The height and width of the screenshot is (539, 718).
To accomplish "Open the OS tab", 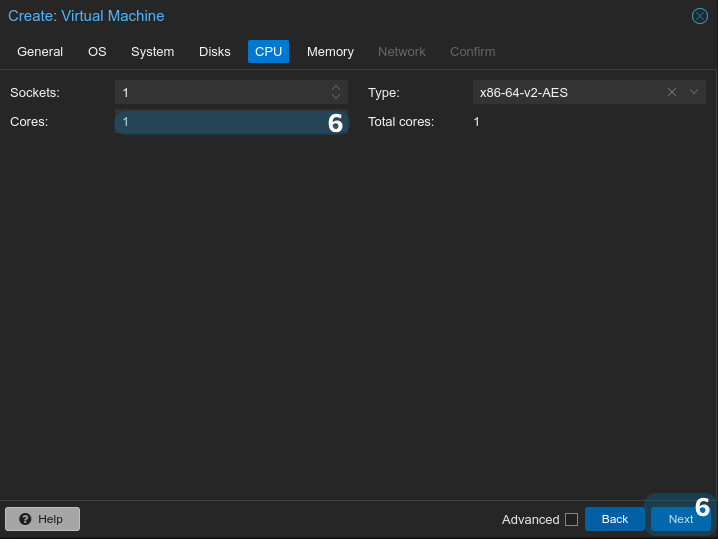I will [x=97, y=51].
